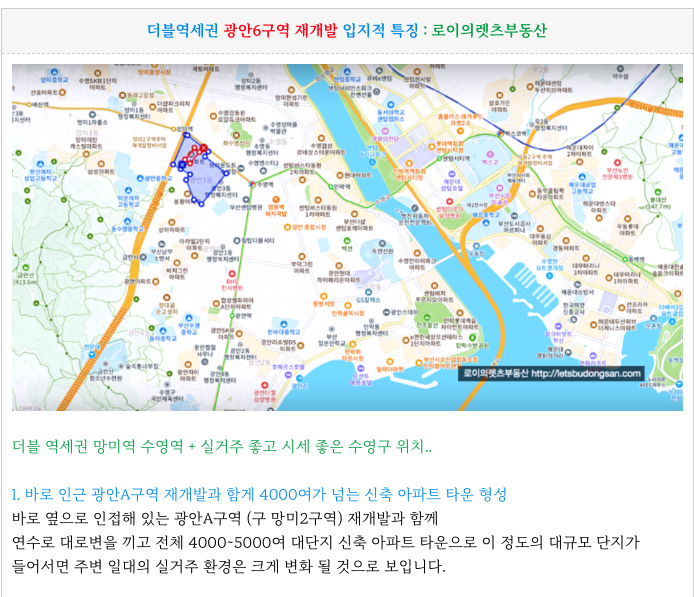Viewport: 694px width, 597px height.
Task: Select the 센텀시티역 station marker
Action: (x=440, y=158)
